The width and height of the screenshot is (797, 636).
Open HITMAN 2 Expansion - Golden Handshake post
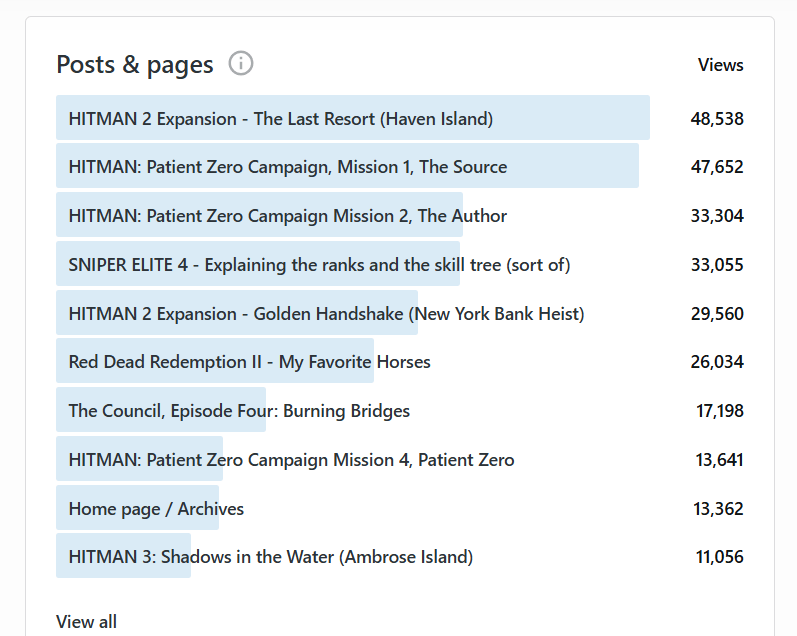pos(326,314)
